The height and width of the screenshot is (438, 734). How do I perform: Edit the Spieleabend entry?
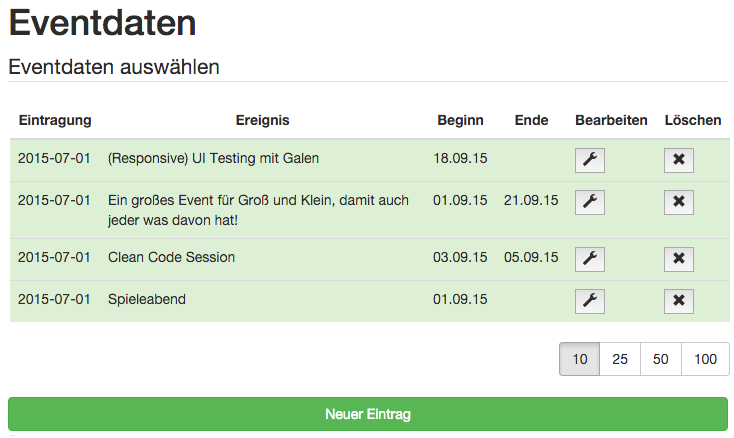[590, 301]
